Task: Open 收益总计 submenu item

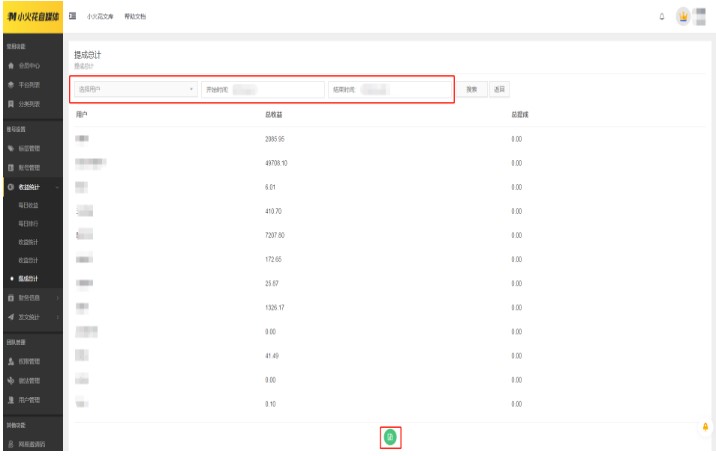Action: tap(28, 260)
